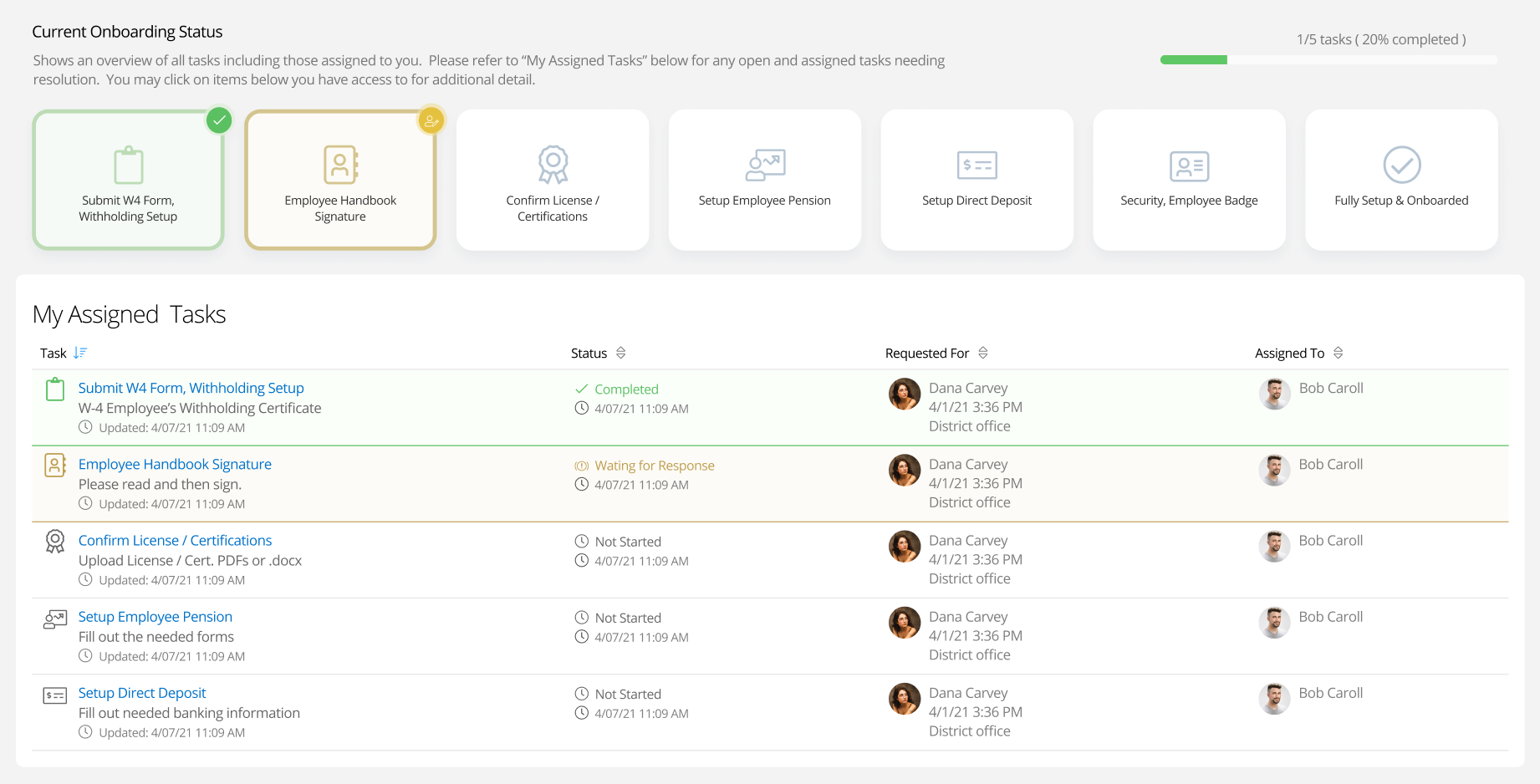
Task: Click the clock icon beside the Completed status
Action: tap(581, 408)
